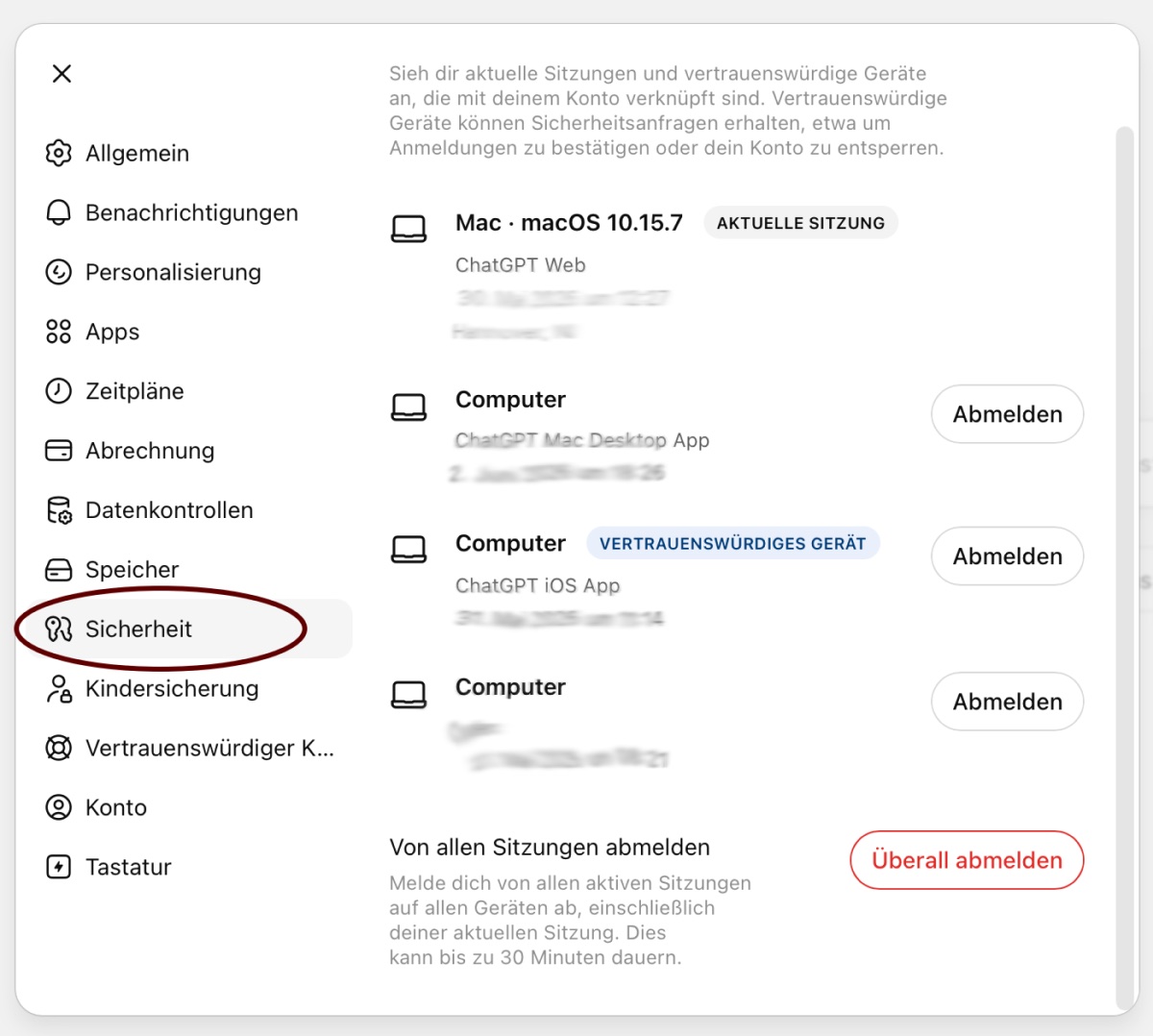Click the Mac · macOS 10.15.7 title

569,223
